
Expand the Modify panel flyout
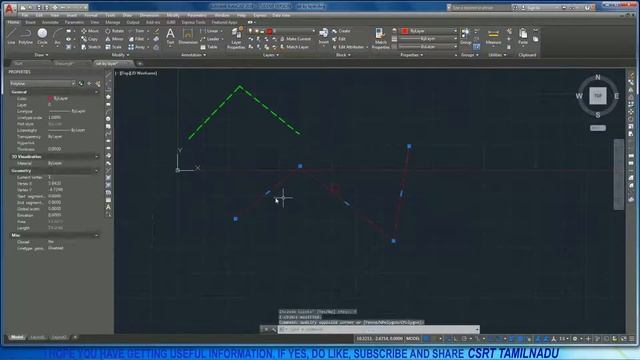[x=120, y=55]
